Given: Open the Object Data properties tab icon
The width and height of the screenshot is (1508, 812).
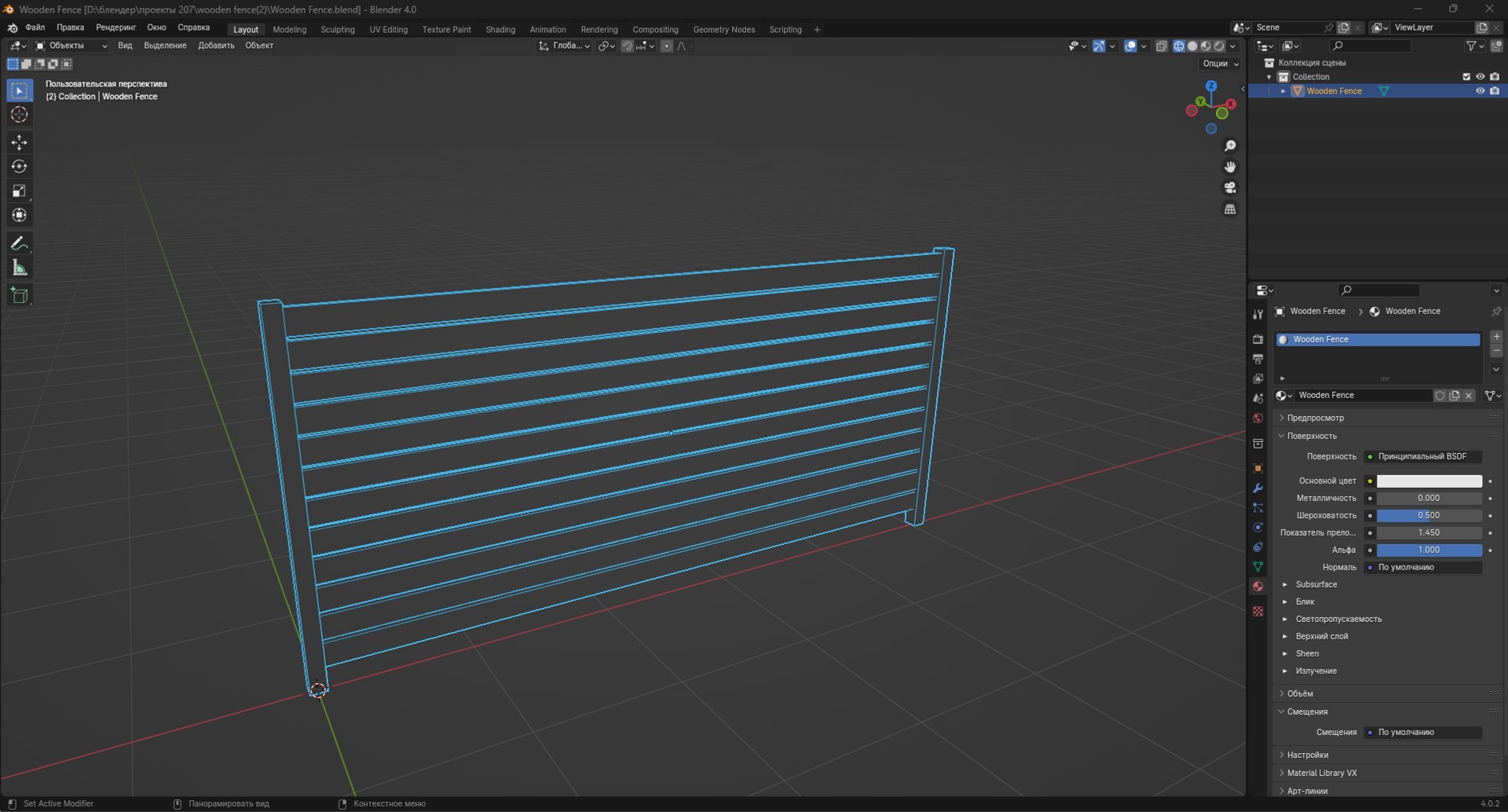Looking at the screenshot, I should tap(1257, 566).
